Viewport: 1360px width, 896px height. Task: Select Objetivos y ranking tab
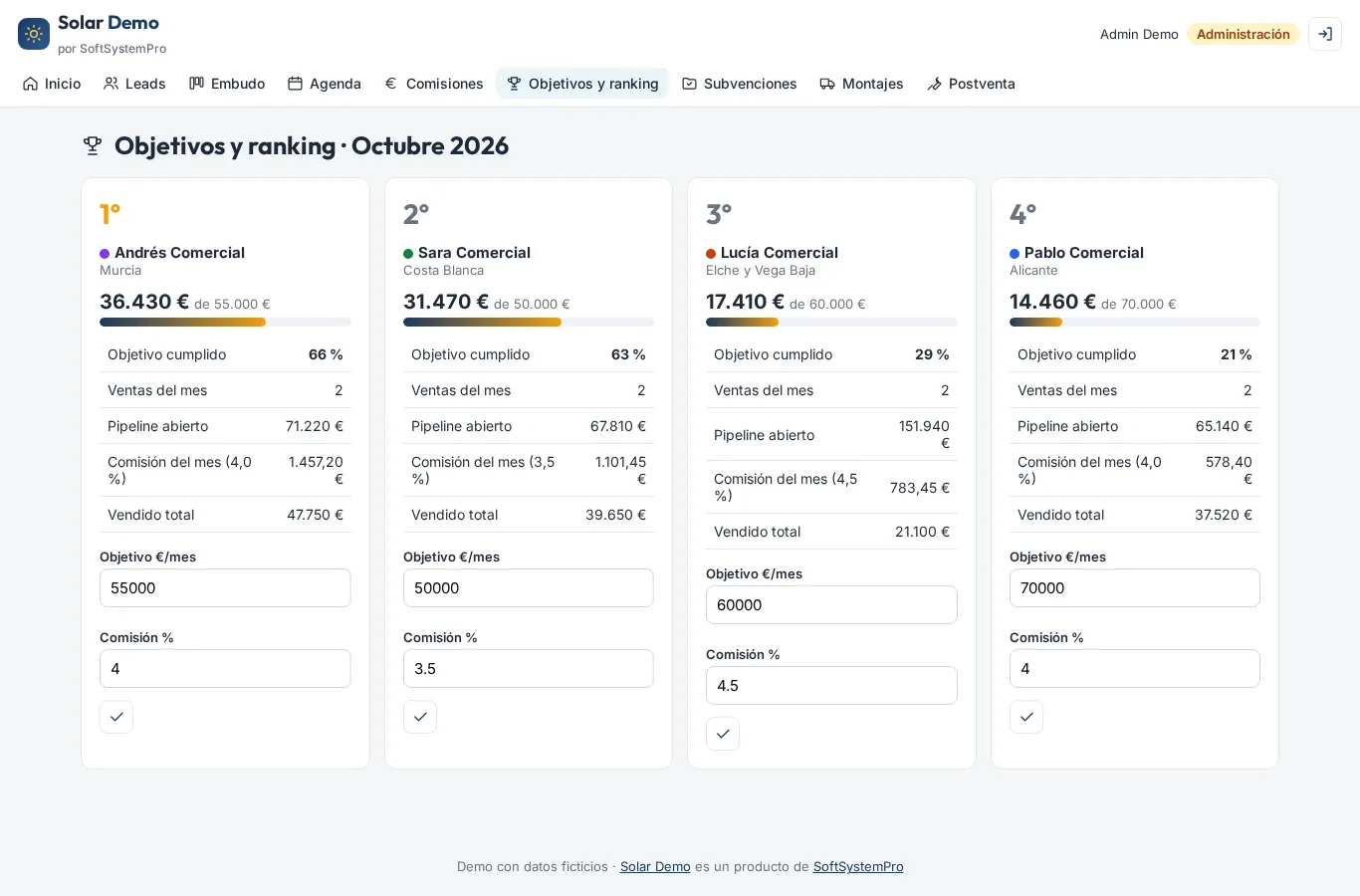582,84
